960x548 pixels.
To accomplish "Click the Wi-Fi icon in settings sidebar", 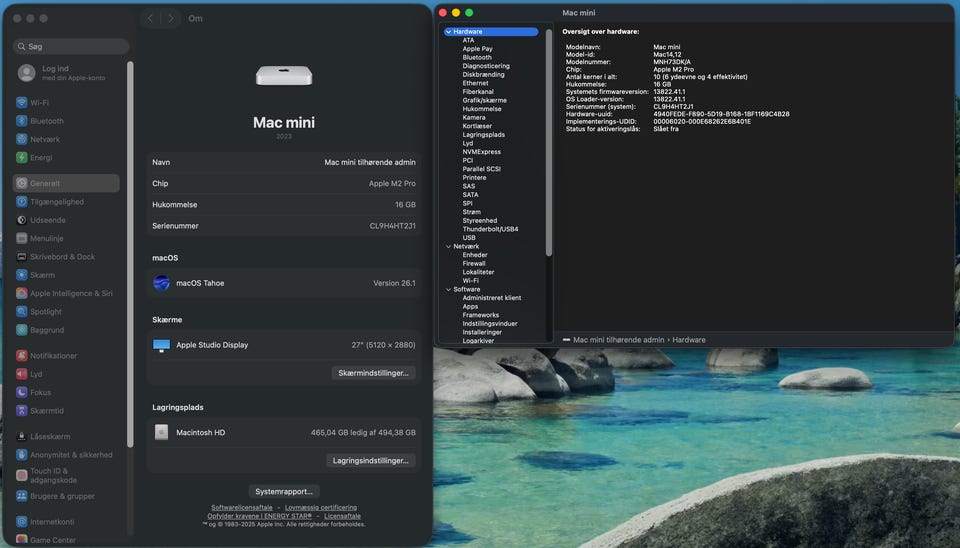I will 21,103.
